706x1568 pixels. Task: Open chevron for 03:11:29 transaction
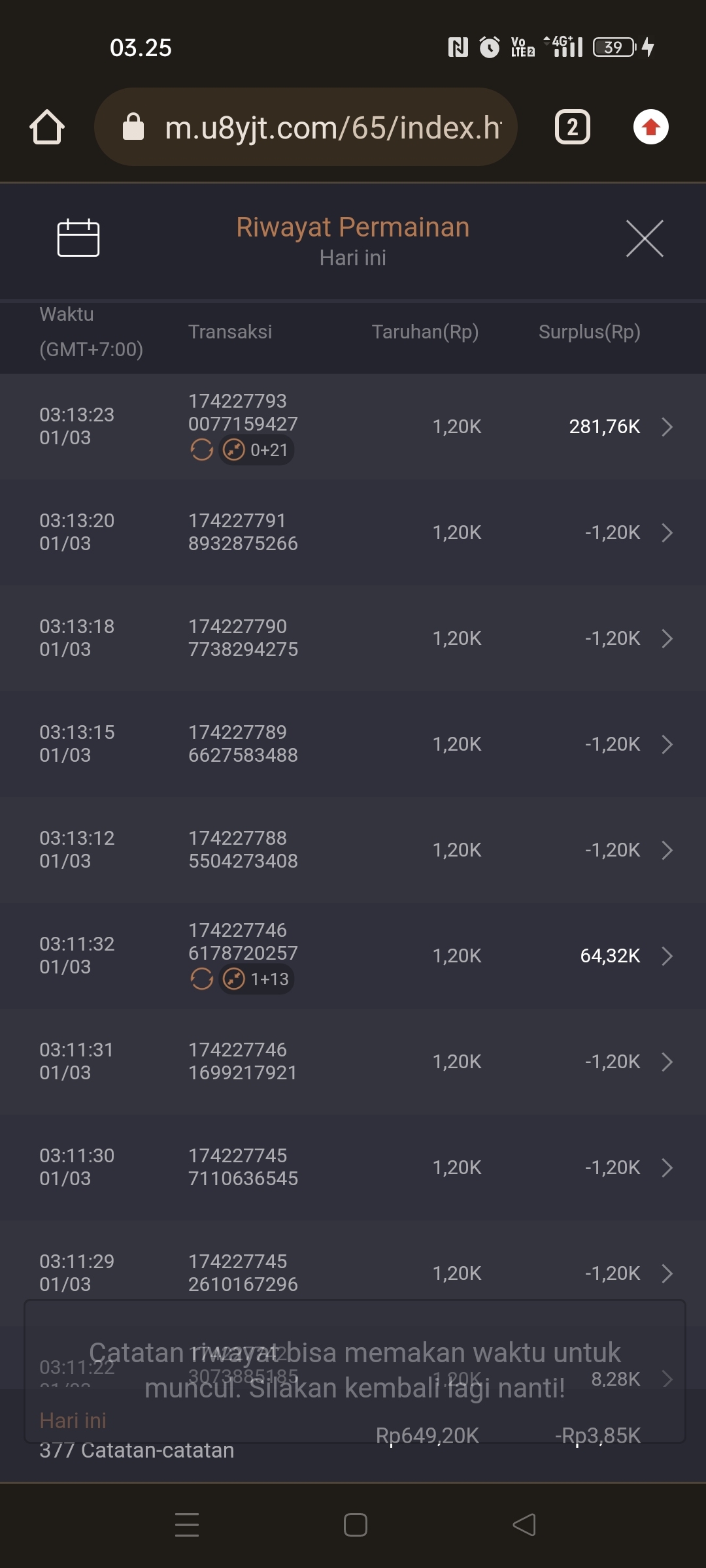[667, 1273]
